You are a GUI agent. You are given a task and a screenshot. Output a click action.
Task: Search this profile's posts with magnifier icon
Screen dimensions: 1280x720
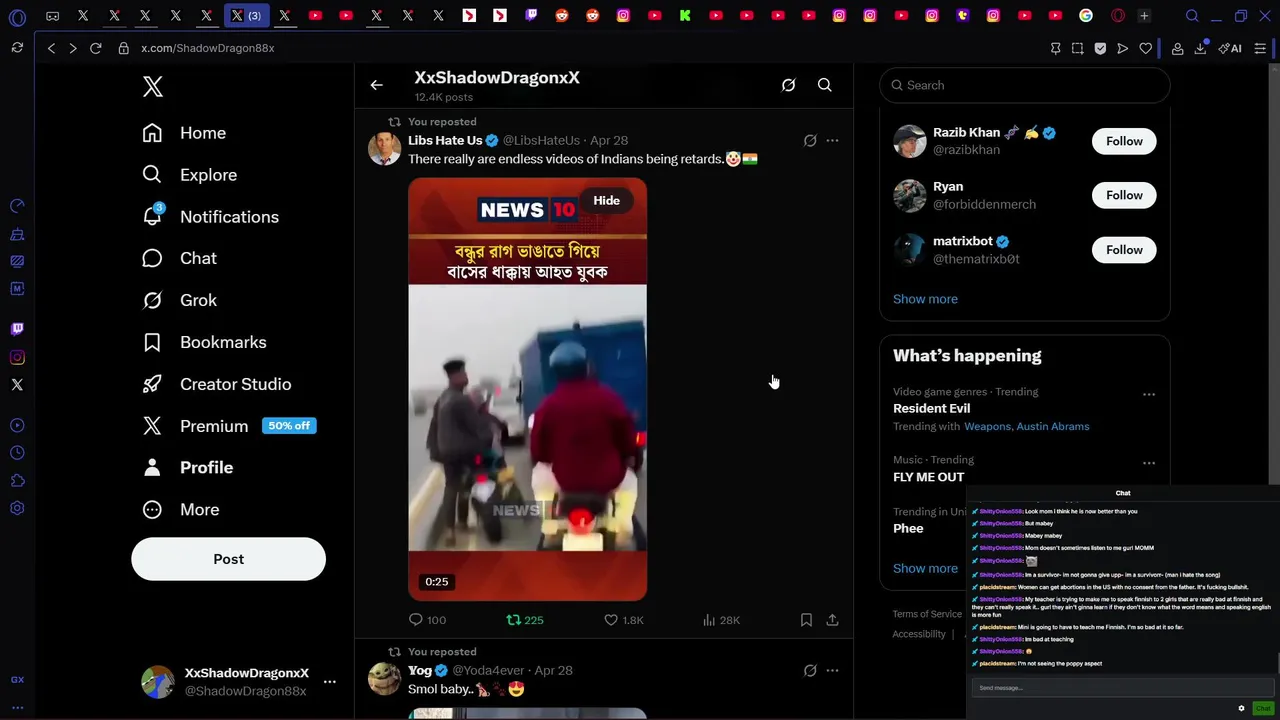tap(824, 86)
